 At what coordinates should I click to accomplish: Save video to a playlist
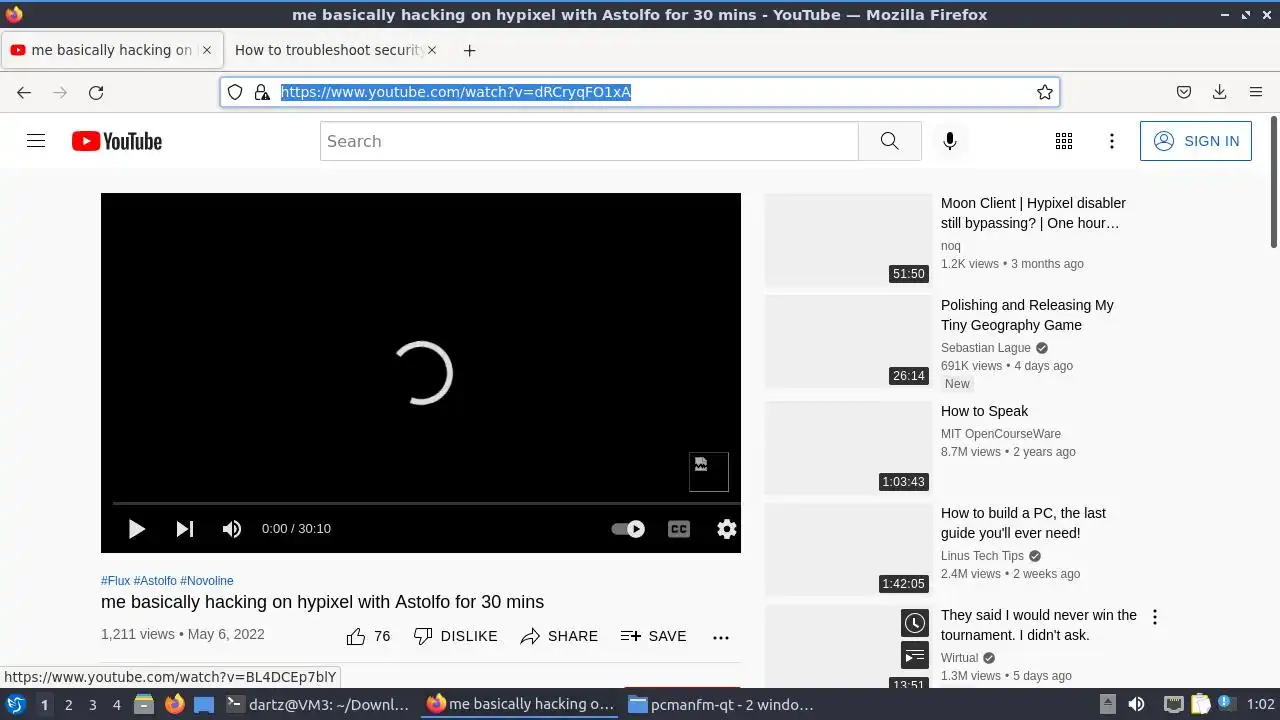pos(653,636)
